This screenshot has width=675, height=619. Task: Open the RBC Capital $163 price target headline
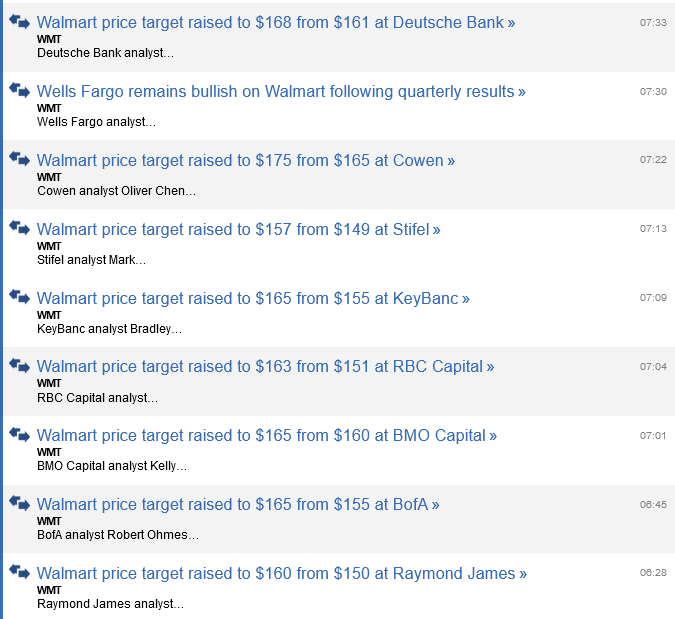260,367
